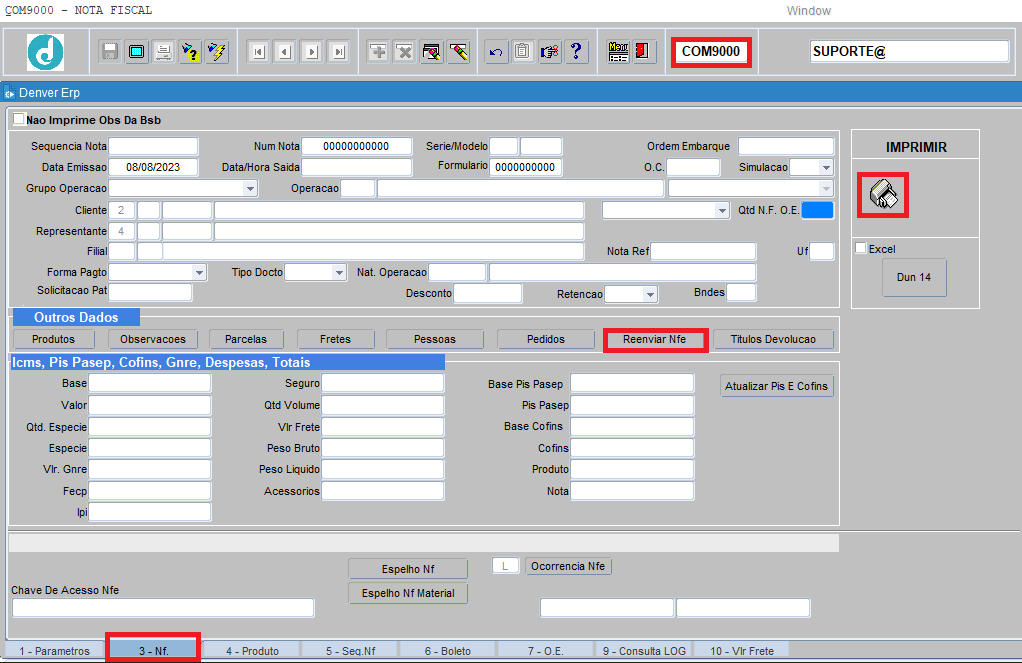Open the Retencao dropdown
Screen dimensions: 1022x663
649,295
